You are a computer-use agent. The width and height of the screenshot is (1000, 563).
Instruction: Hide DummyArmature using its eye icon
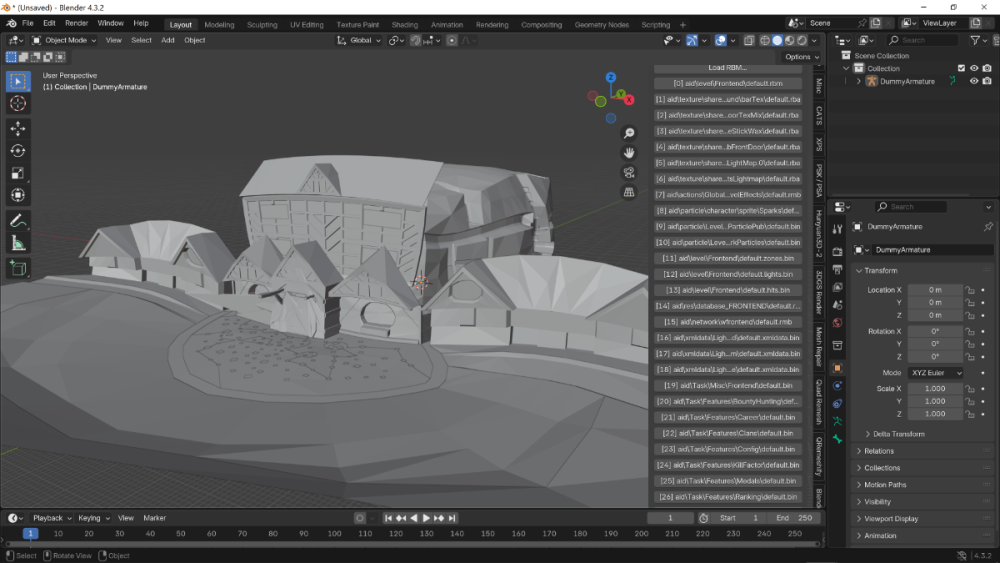974,81
